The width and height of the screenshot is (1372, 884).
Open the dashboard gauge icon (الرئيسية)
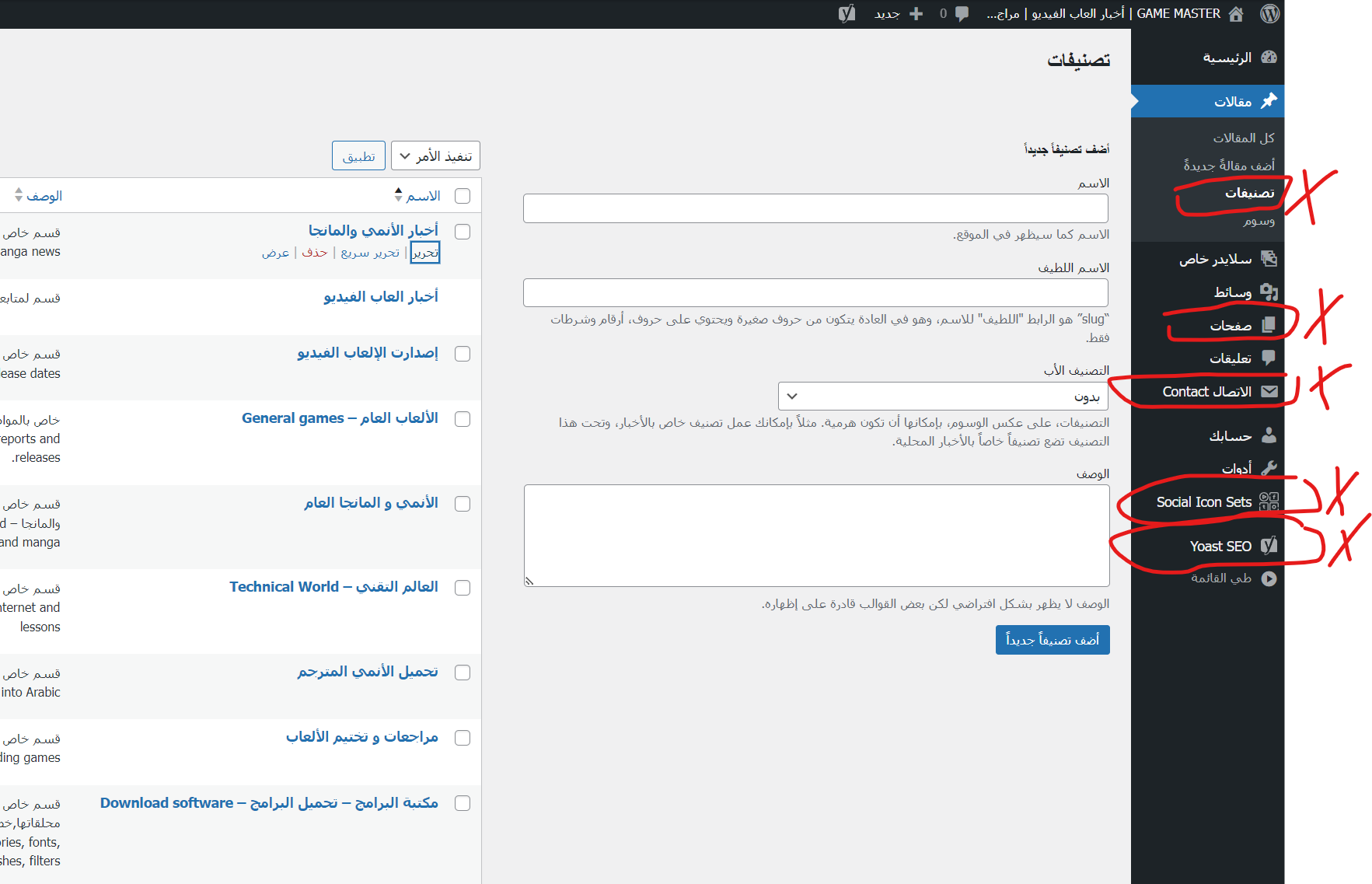point(1269,58)
